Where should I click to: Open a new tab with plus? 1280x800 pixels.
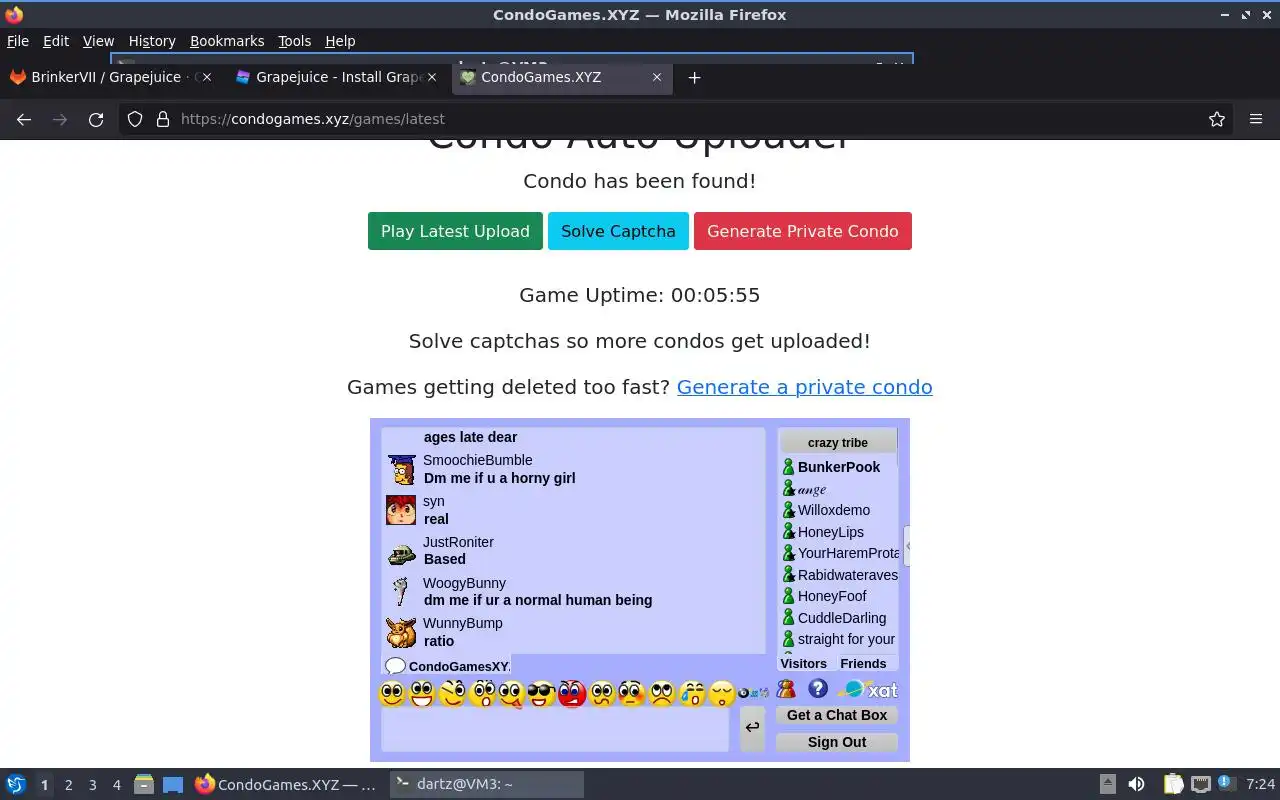695,77
